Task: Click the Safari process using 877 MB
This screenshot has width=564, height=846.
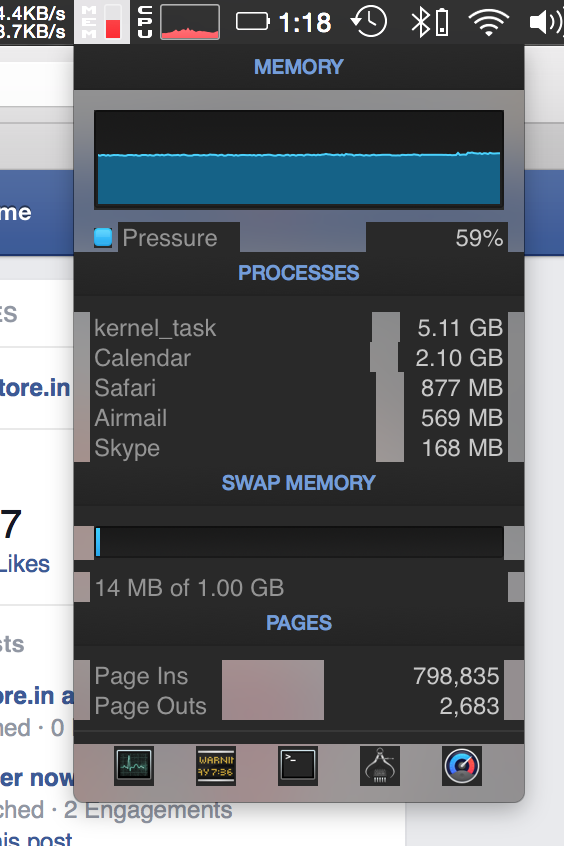Action: point(298,388)
